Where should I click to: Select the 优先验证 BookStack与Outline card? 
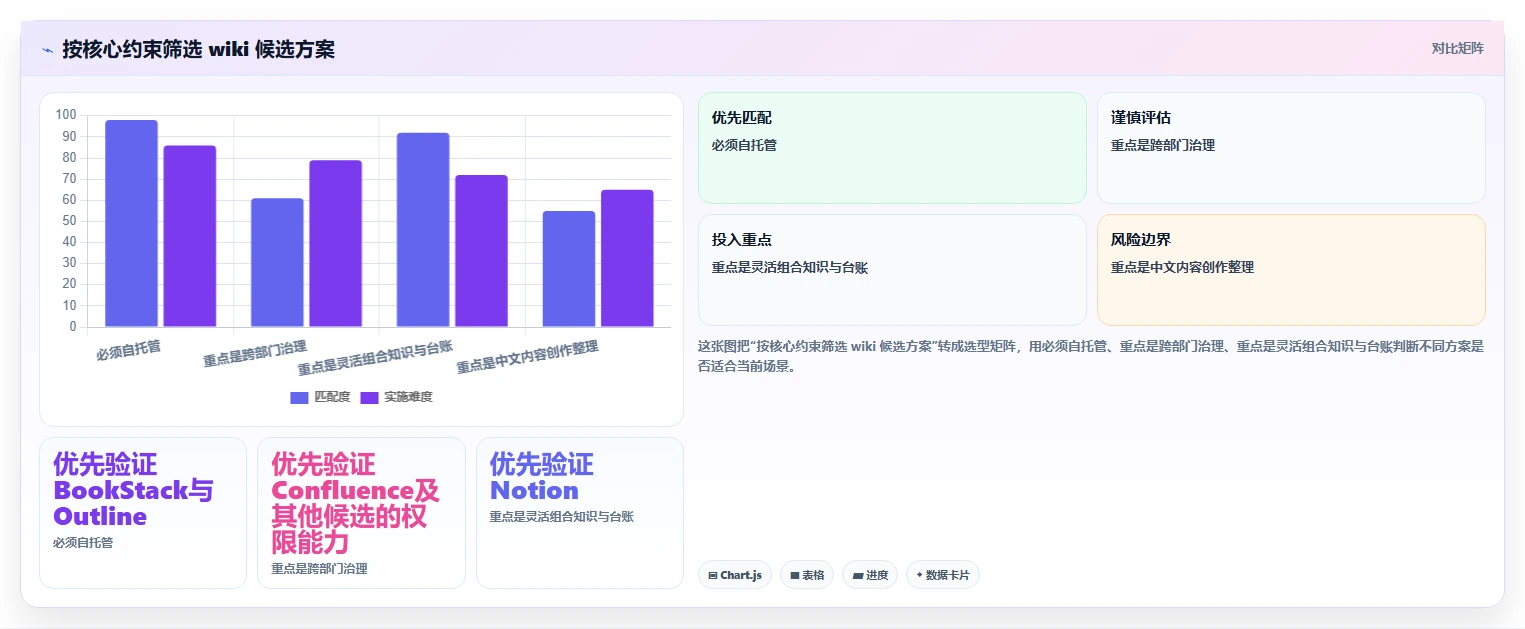[143, 513]
